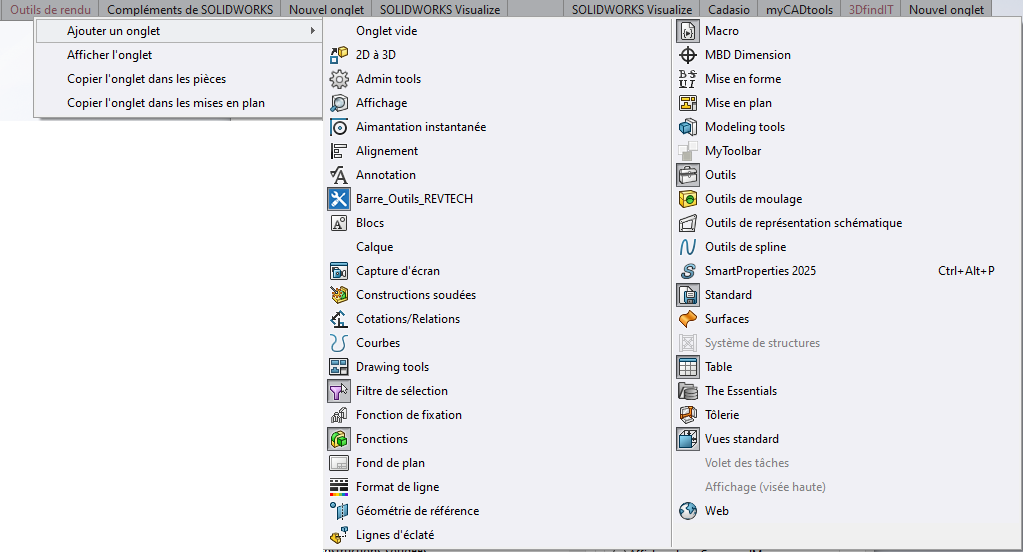1023x552 pixels.
Task: Add an empty tab with Onglet vide
Action: [386, 31]
